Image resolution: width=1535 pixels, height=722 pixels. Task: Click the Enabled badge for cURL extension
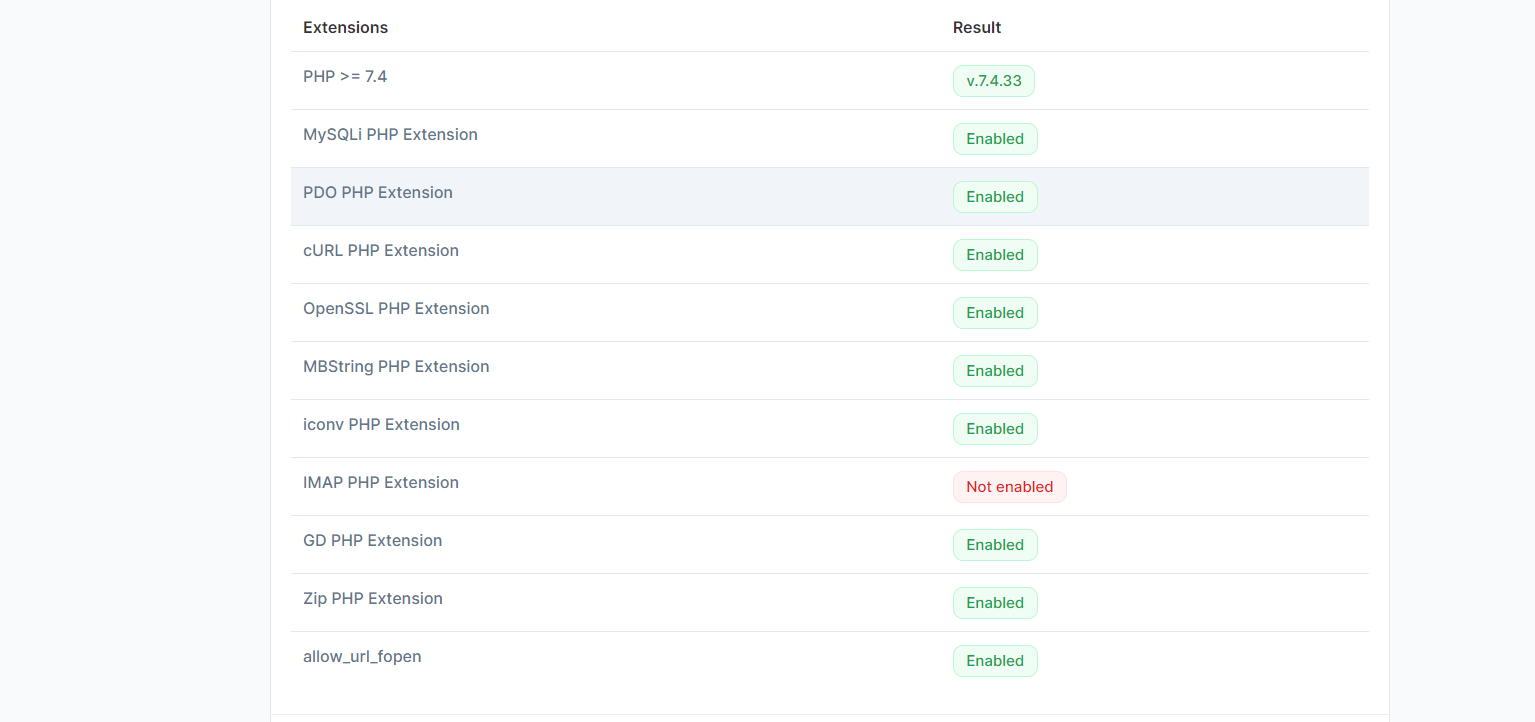pos(995,255)
